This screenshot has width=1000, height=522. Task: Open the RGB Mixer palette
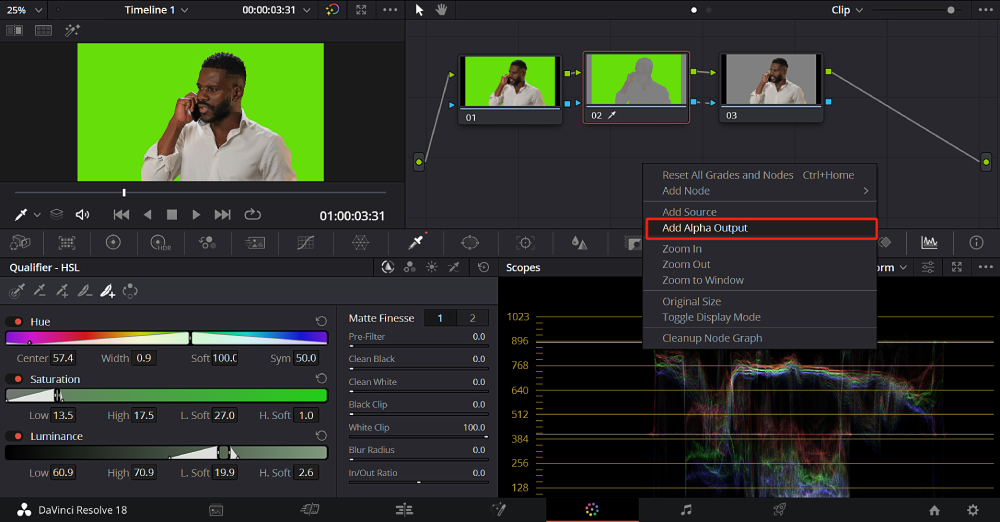207,242
